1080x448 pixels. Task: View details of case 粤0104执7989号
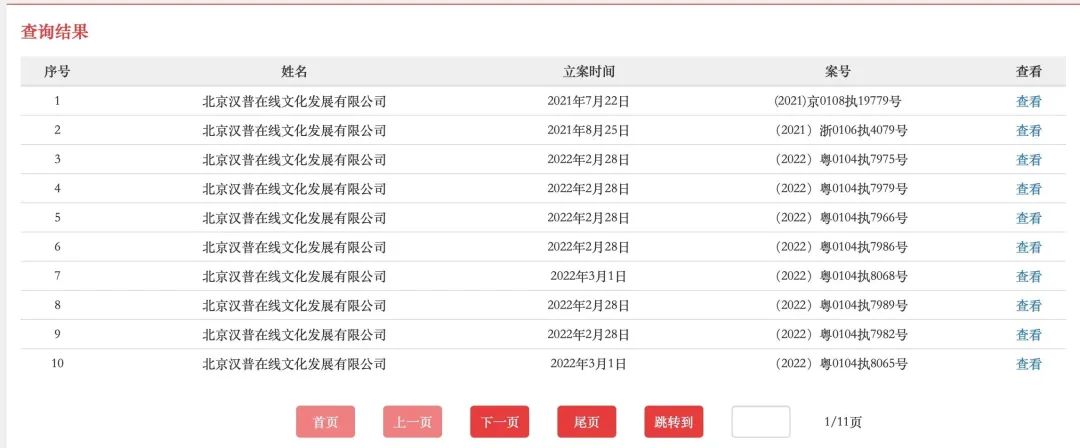(x=1028, y=305)
